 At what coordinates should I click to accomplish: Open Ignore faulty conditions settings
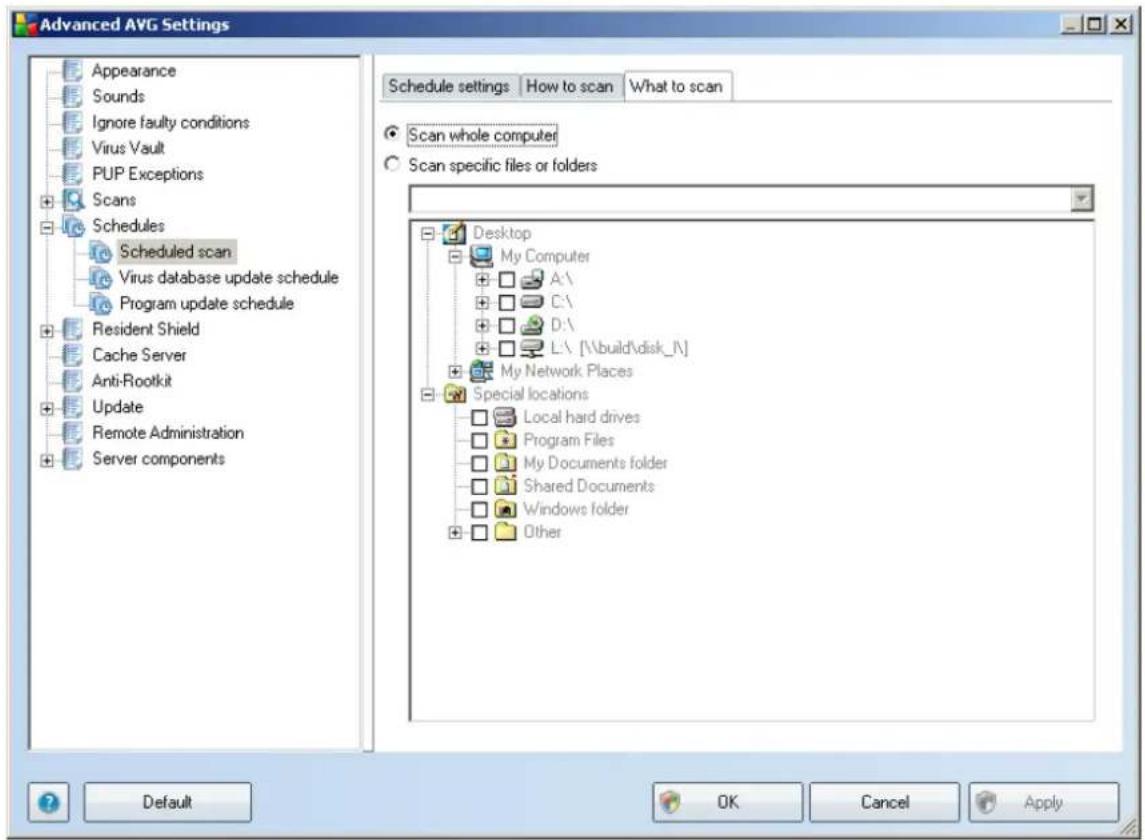coord(170,123)
